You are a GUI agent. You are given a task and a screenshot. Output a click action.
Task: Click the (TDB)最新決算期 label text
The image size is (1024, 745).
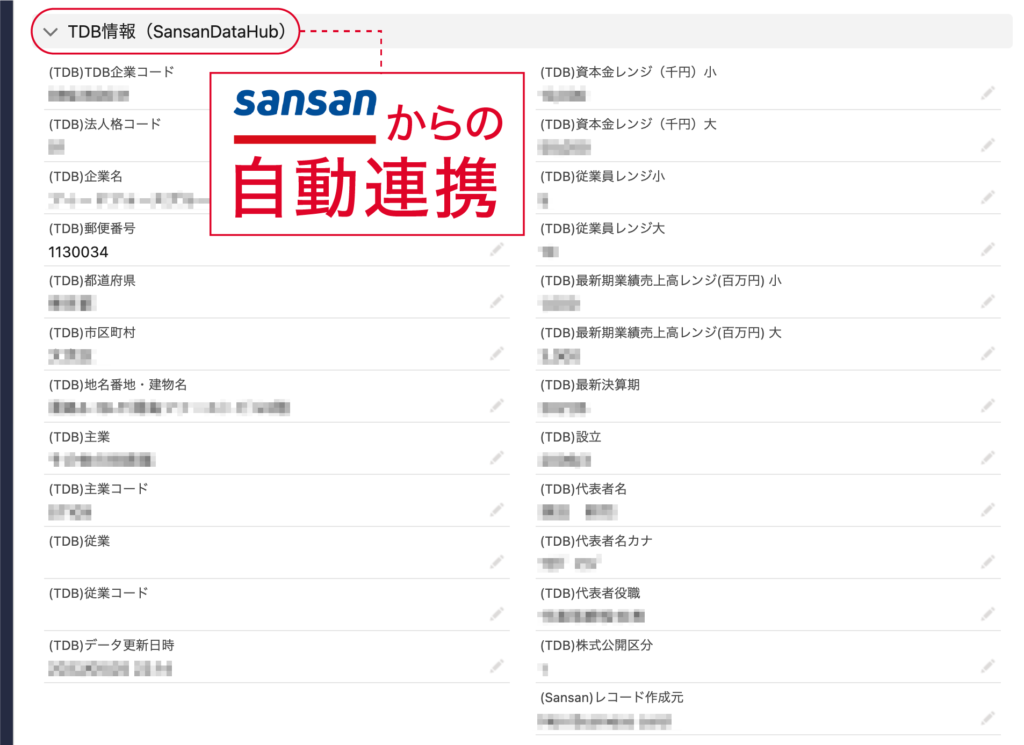click(590, 385)
